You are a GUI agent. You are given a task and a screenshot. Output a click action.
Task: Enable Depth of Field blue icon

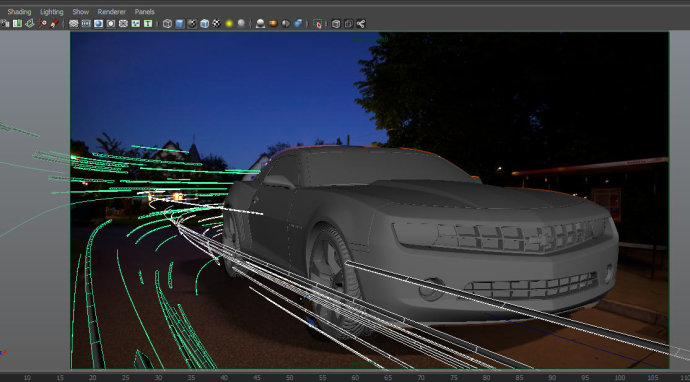coord(298,23)
